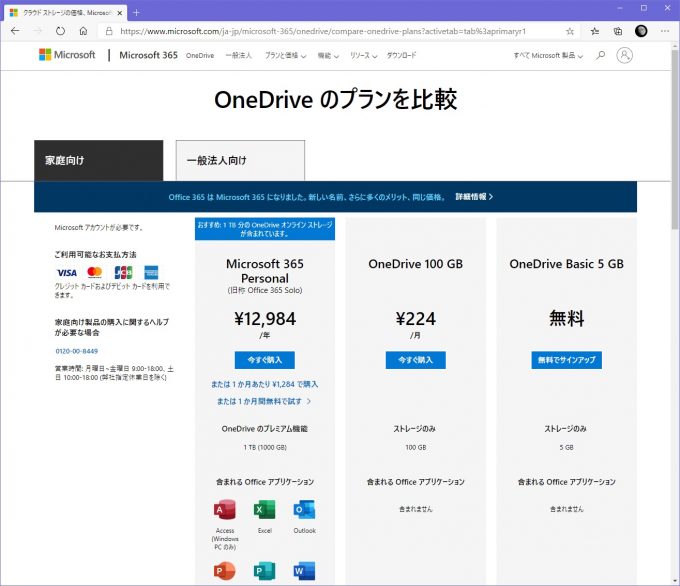Click the Microsoft logo
This screenshot has height=586, width=680.
tap(67, 55)
